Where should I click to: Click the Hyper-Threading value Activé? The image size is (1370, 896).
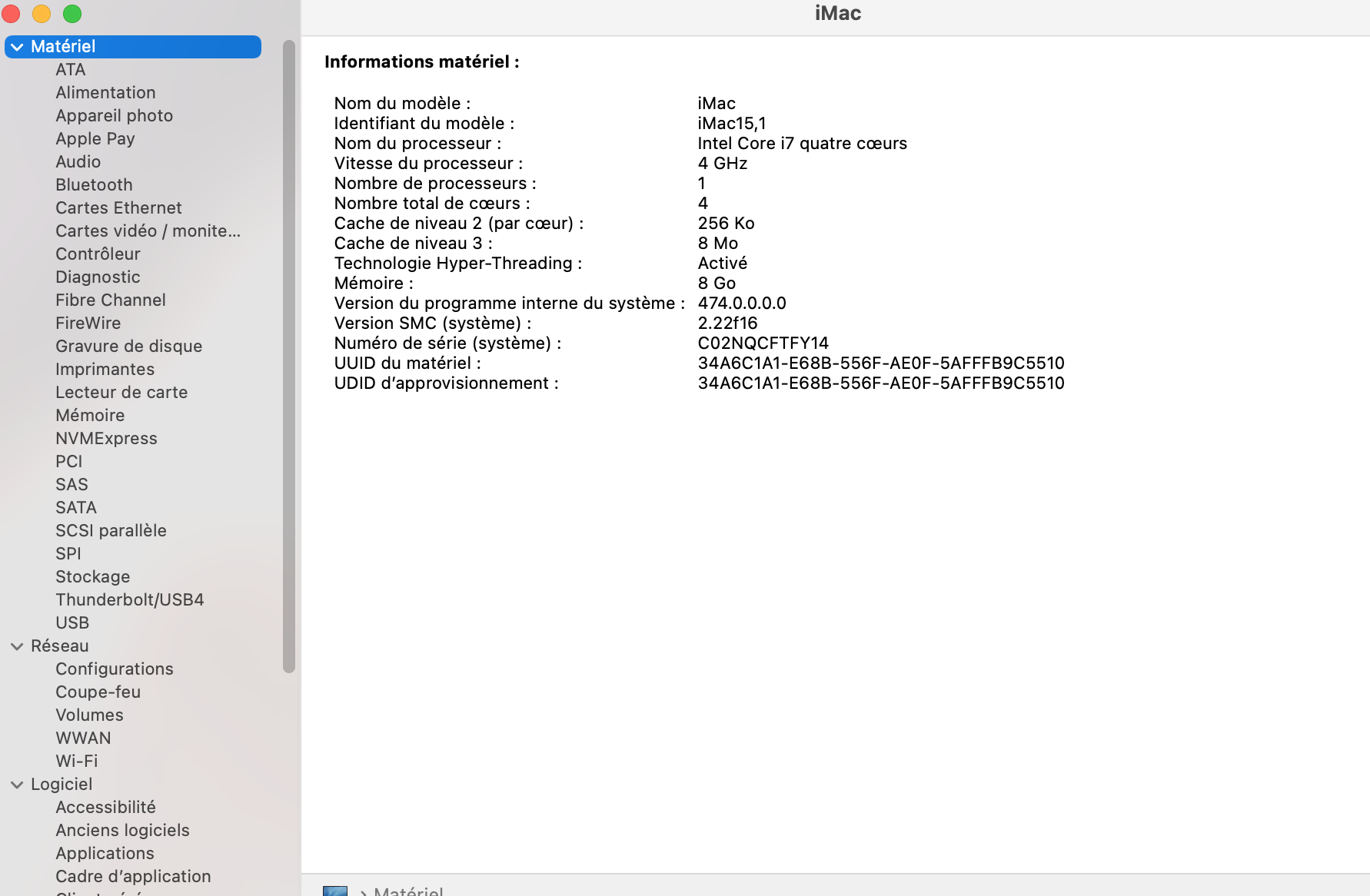coord(722,264)
